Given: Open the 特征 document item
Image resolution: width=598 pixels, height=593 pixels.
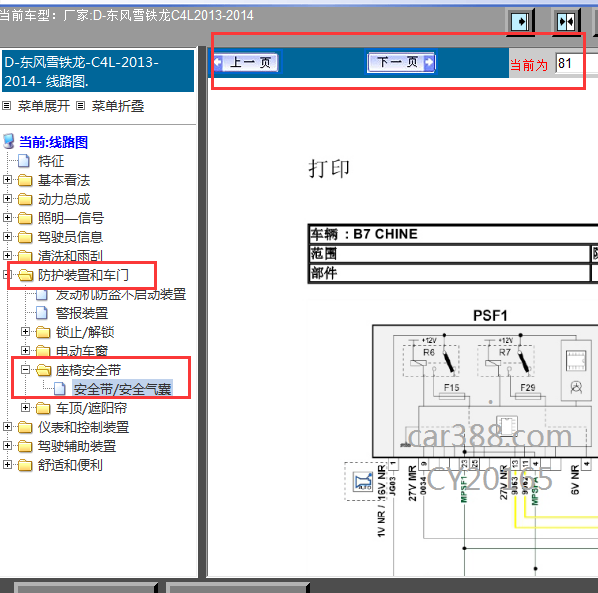Looking at the screenshot, I should pos(51,161).
